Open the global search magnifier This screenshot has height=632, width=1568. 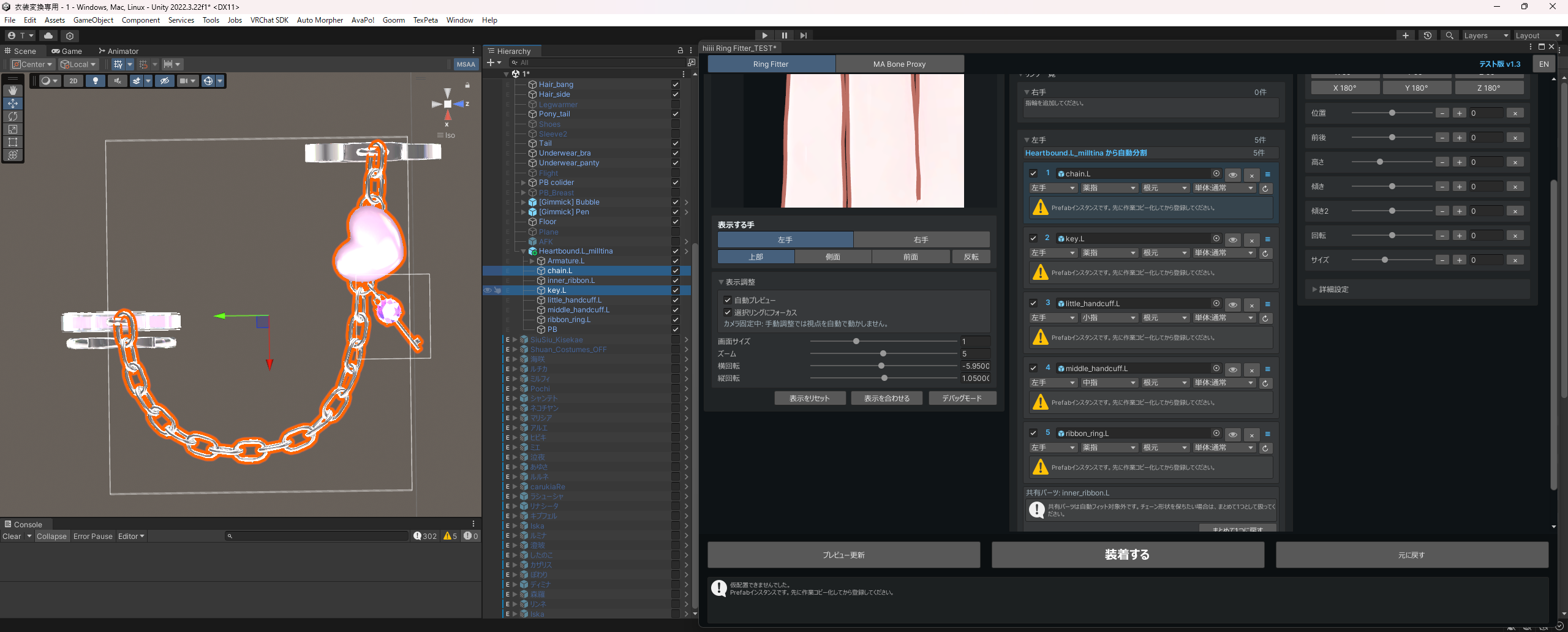[1449, 36]
